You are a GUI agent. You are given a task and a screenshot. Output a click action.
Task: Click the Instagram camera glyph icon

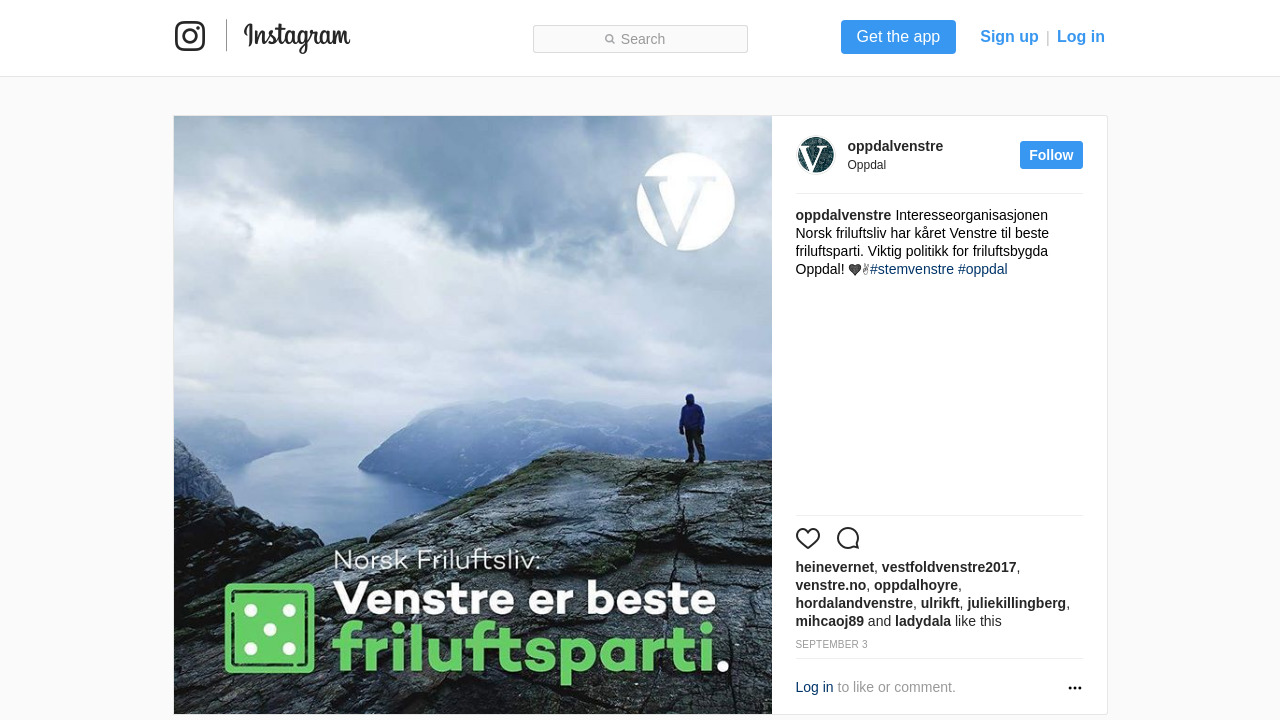tap(190, 36)
